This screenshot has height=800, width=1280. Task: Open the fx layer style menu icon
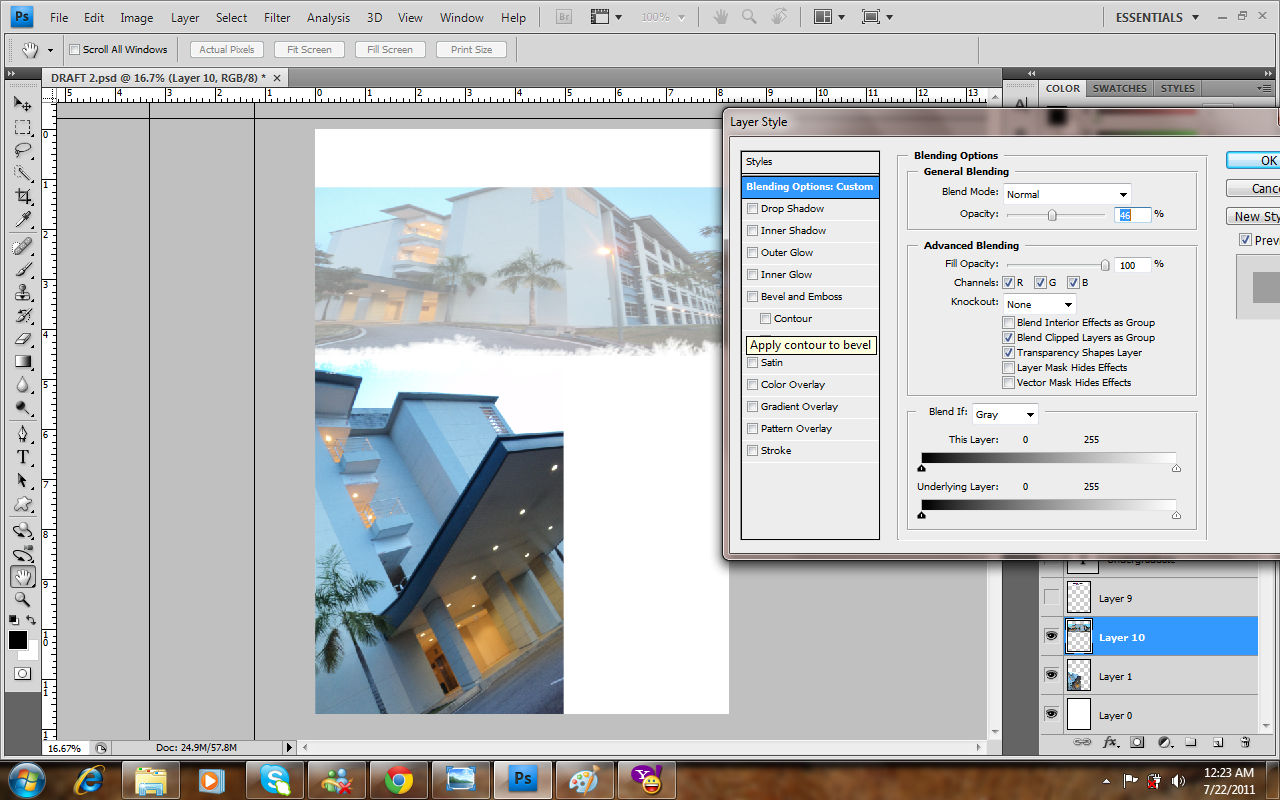pyautogui.click(x=1110, y=743)
